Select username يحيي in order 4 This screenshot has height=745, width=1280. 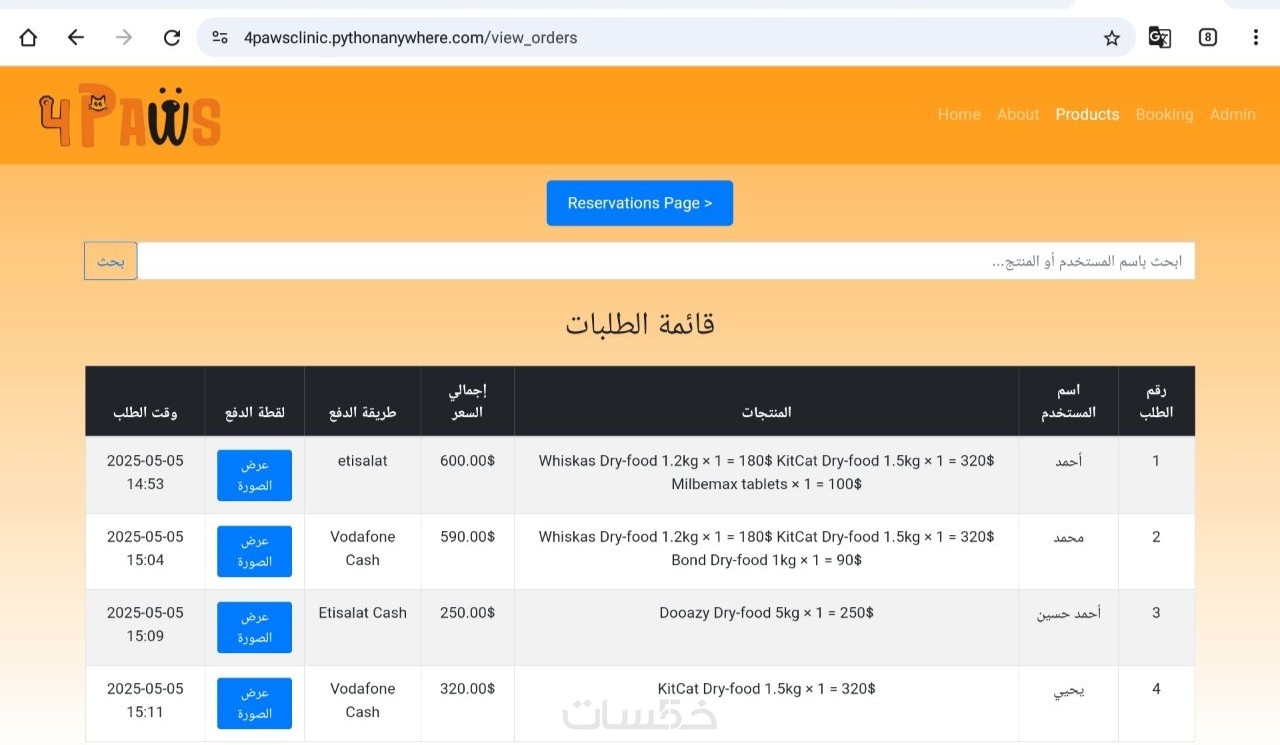coord(1068,689)
